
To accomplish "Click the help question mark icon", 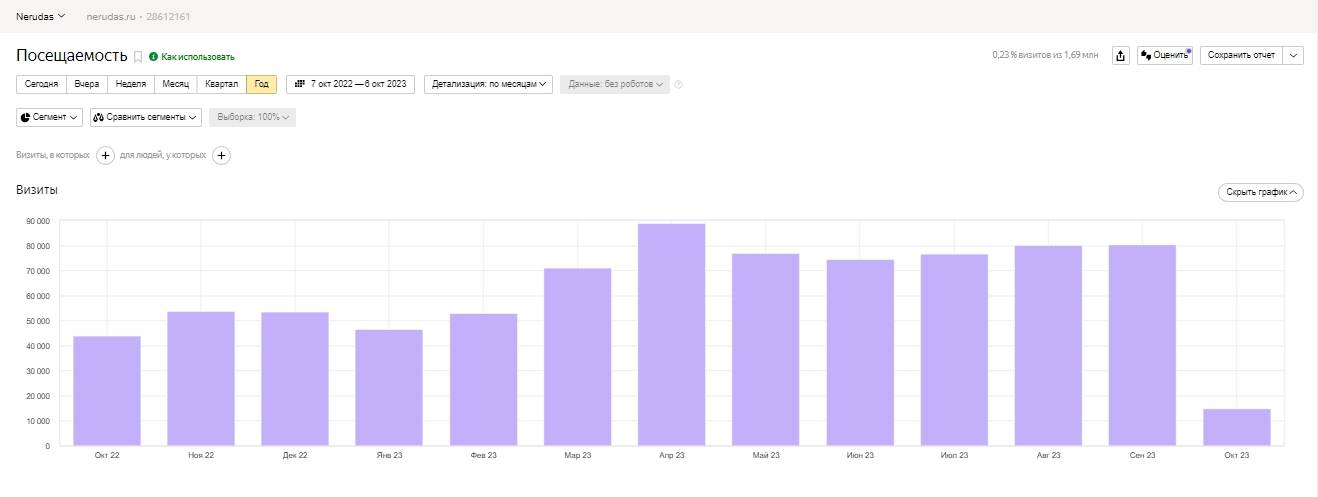I will (678, 85).
